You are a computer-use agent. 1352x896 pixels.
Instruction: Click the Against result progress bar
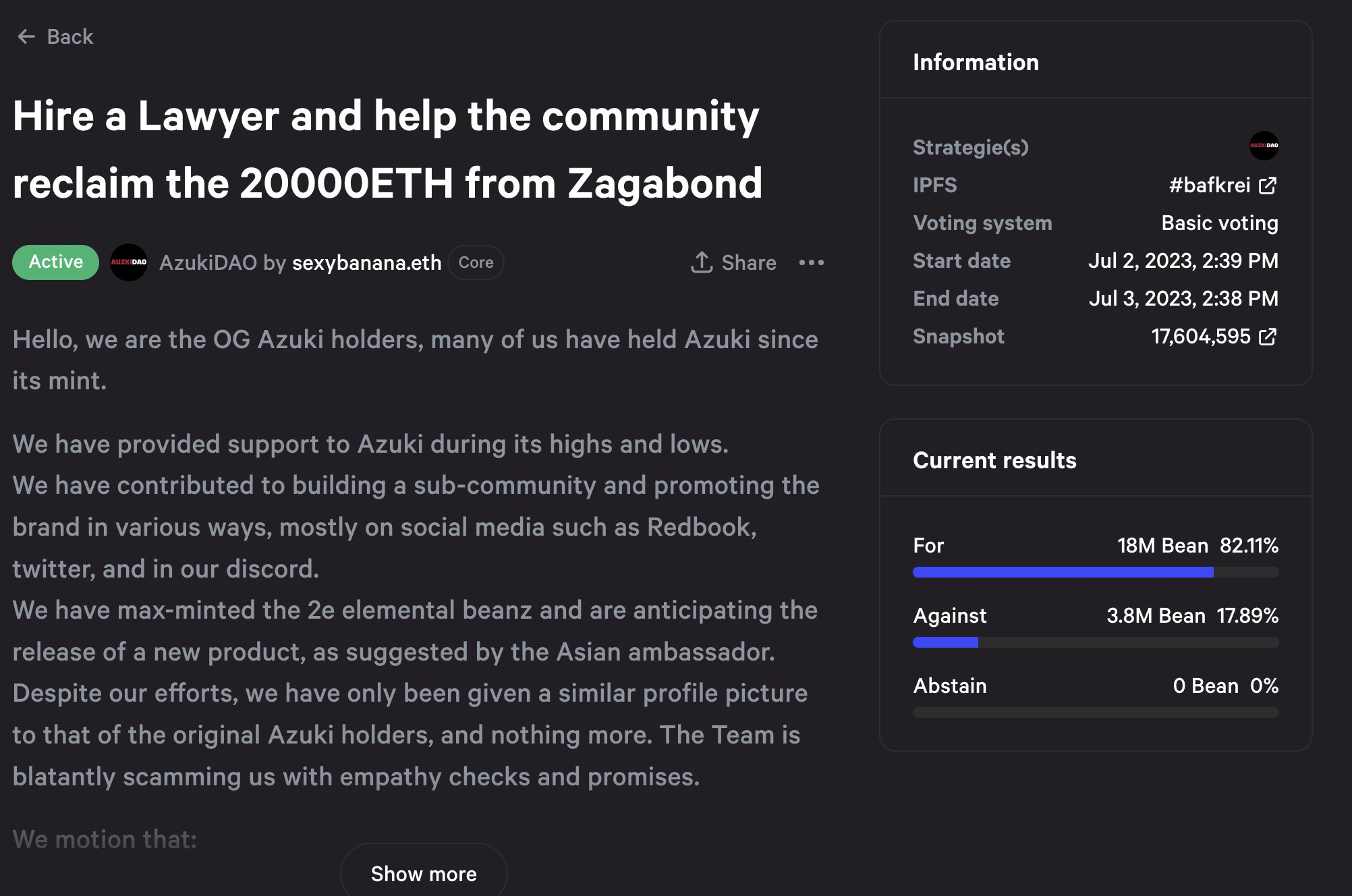[1095, 642]
